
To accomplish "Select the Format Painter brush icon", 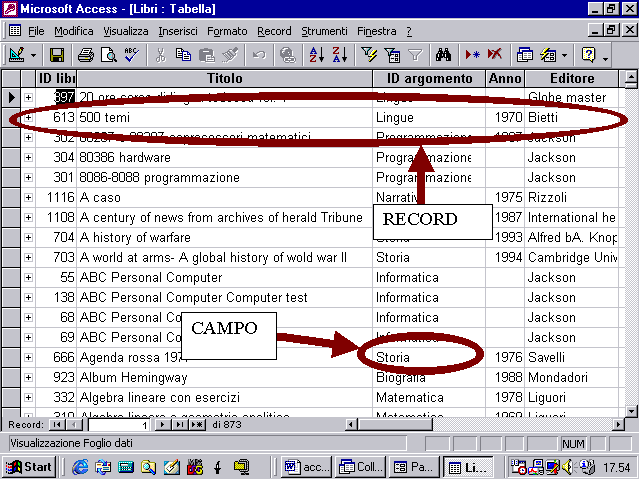I will click(x=230, y=55).
